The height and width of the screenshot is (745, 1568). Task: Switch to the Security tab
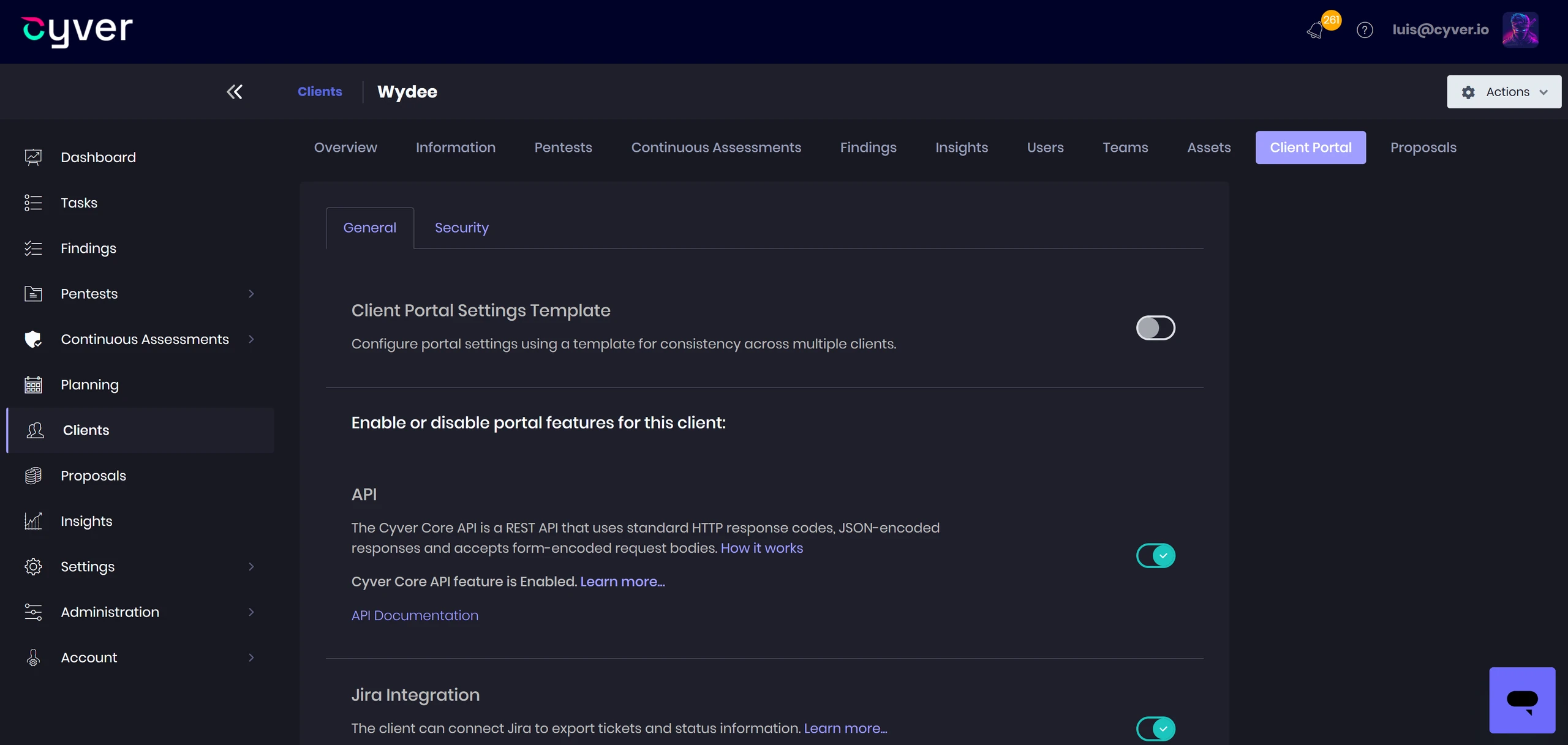click(462, 228)
